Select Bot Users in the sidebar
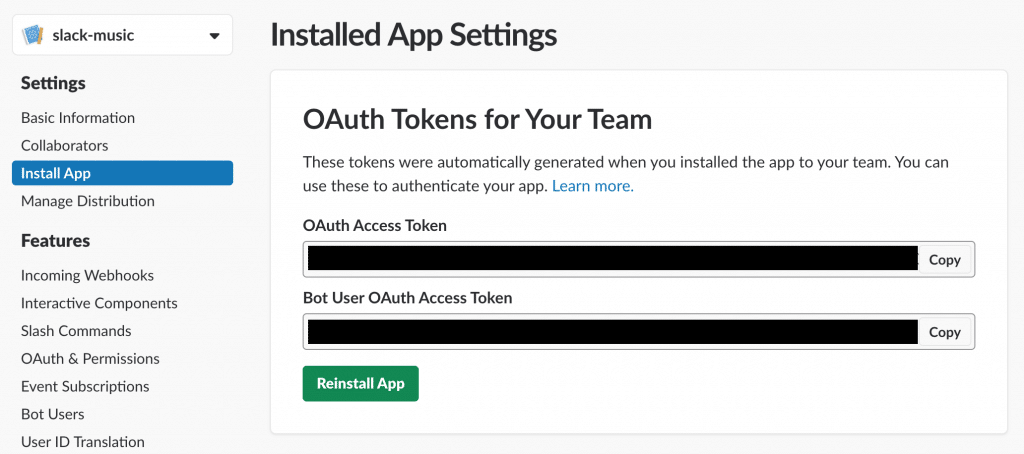The height and width of the screenshot is (454, 1024). point(52,414)
